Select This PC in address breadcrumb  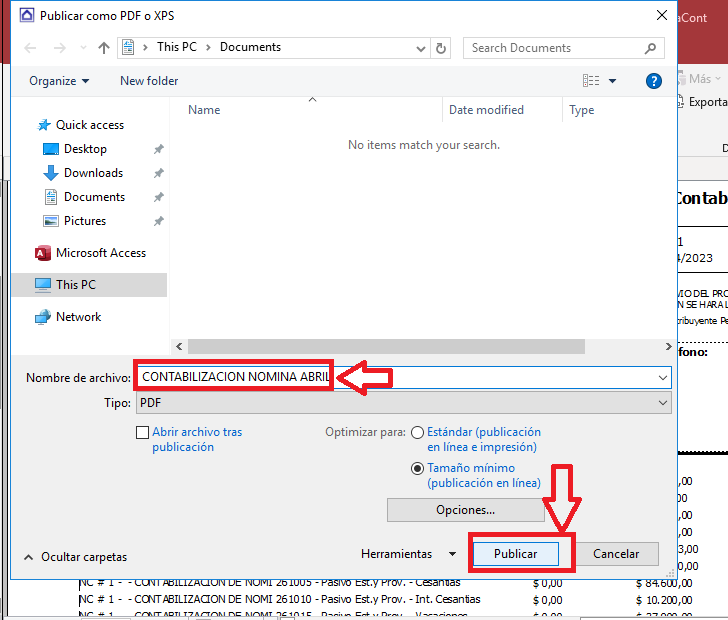click(x=176, y=47)
